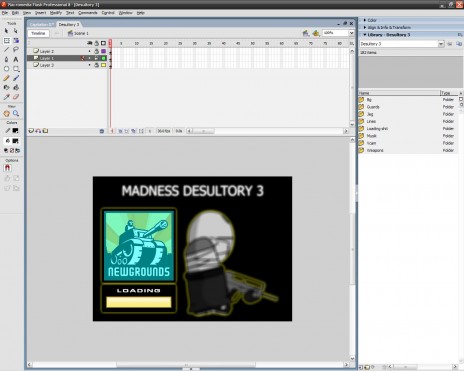The width and height of the screenshot is (464, 371).
Task: Click the Timeline toggle button
Action: 38,33
